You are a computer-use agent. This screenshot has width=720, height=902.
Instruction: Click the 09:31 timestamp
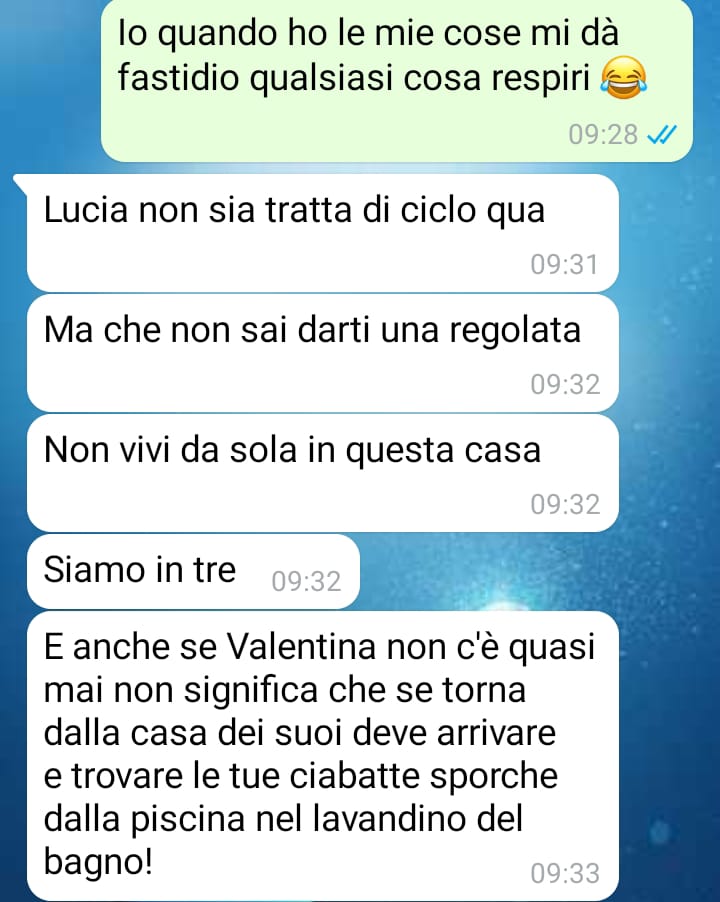click(x=564, y=265)
